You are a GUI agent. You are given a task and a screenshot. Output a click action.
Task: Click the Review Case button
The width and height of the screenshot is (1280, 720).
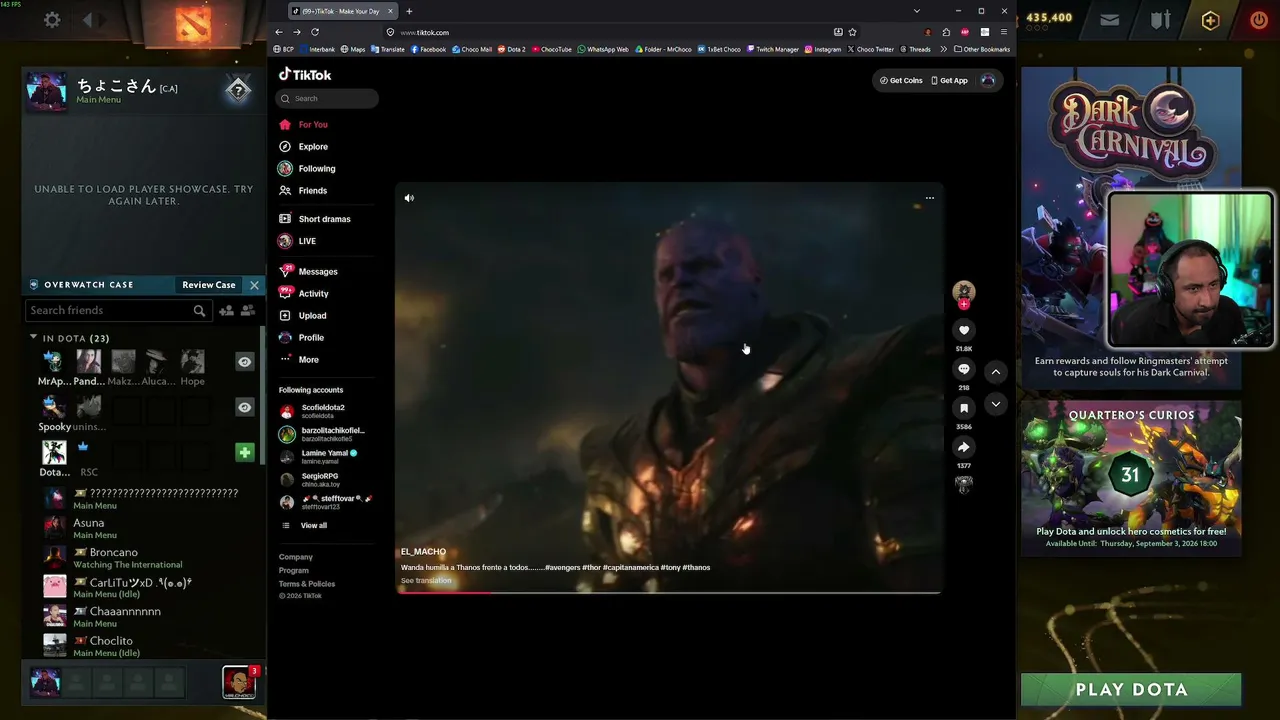(x=209, y=285)
